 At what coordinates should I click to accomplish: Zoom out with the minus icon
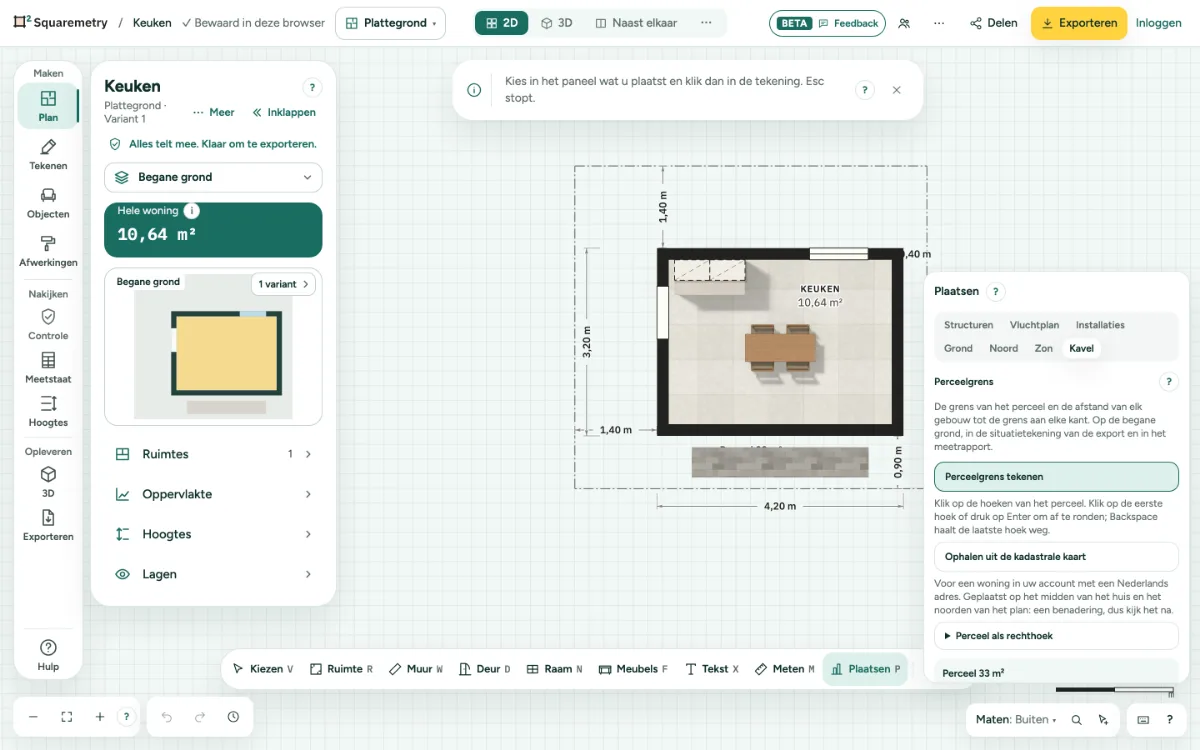tap(33, 717)
